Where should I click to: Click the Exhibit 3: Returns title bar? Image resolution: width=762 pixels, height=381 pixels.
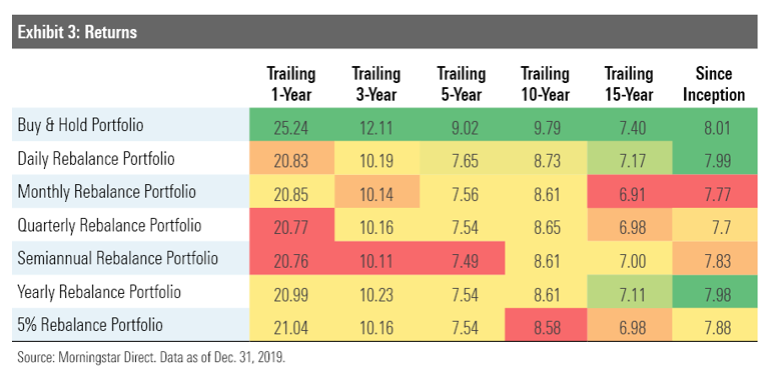click(x=384, y=32)
